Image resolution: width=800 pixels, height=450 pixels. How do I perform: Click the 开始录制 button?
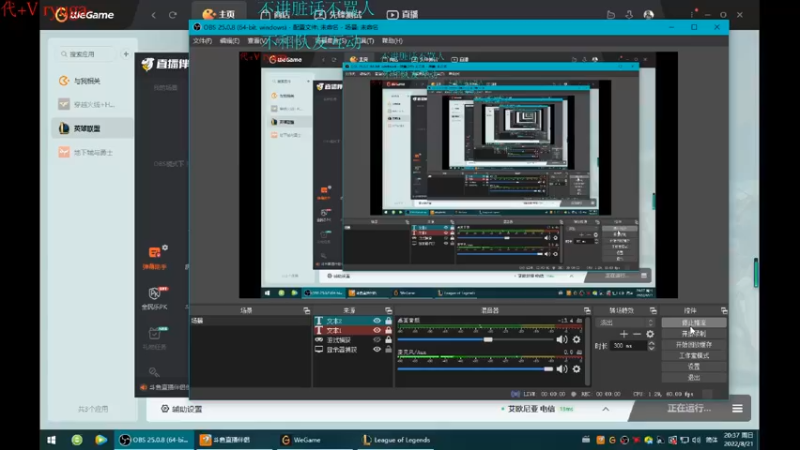(694, 334)
